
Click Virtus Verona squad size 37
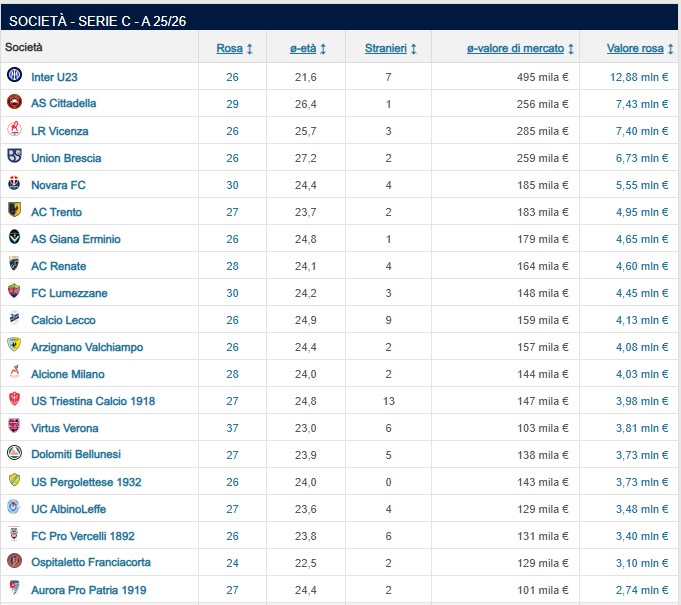point(232,428)
